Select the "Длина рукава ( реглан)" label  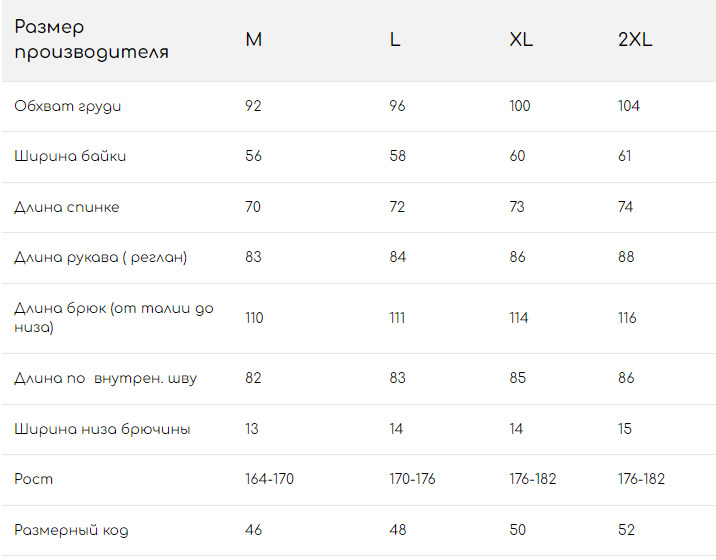(x=100, y=257)
